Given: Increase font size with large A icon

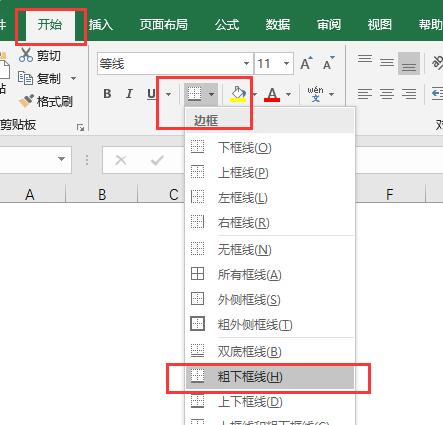Looking at the screenshot, I should coord(306,63).
